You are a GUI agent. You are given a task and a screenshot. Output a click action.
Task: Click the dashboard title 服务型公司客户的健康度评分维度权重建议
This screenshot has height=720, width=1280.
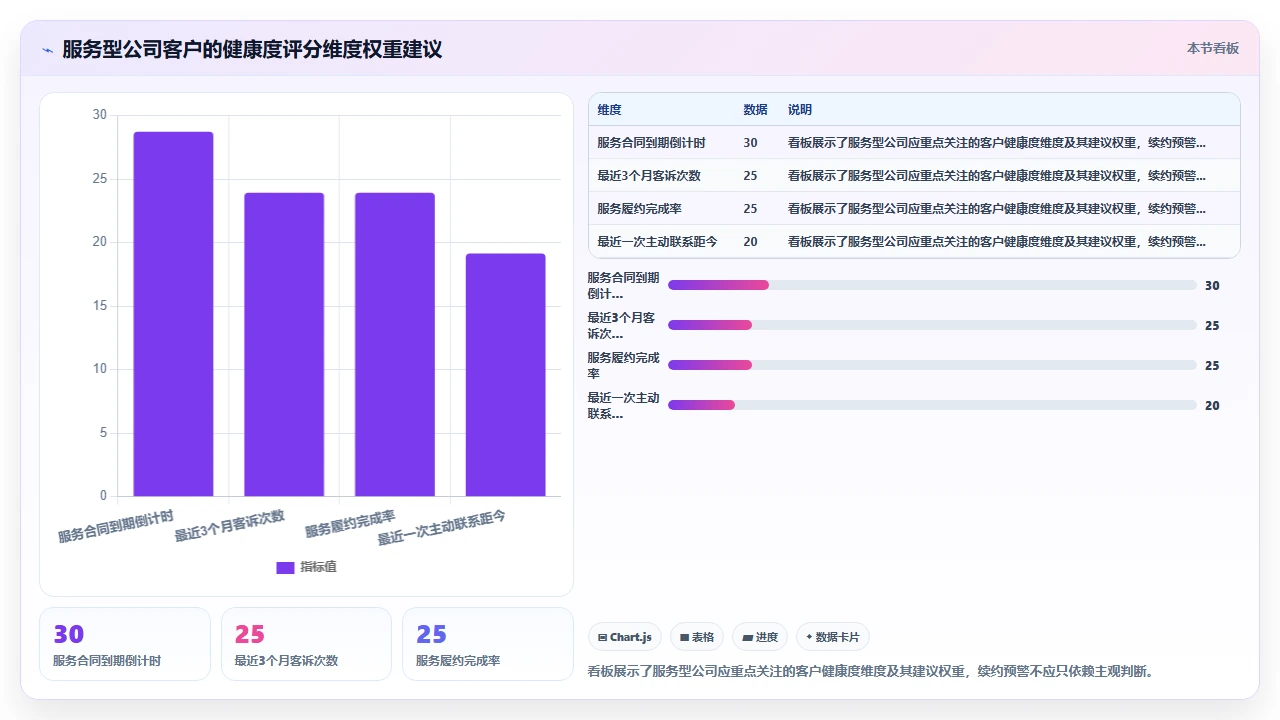[x=252, y=49]
